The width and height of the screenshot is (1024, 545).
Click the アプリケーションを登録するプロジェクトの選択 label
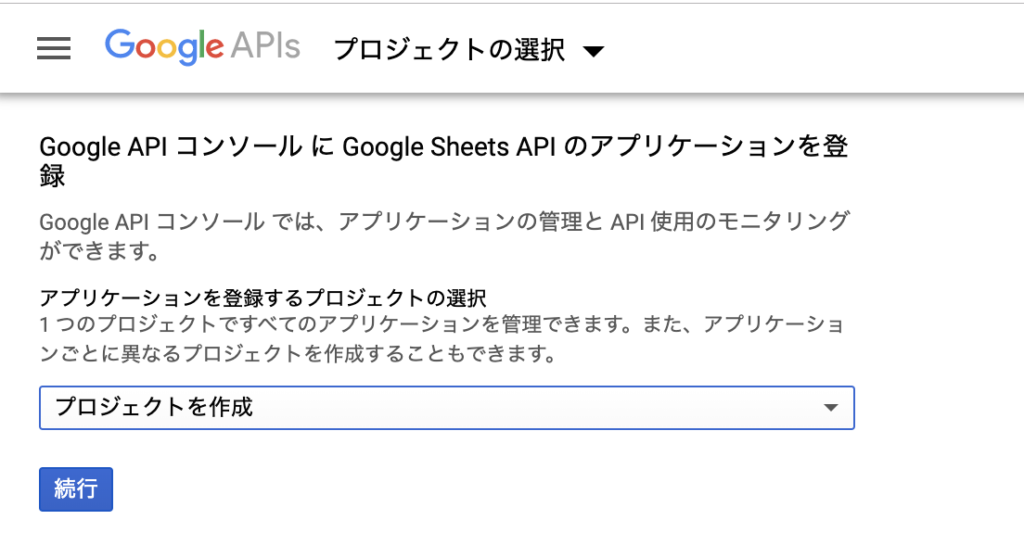(x=263, y=298)
